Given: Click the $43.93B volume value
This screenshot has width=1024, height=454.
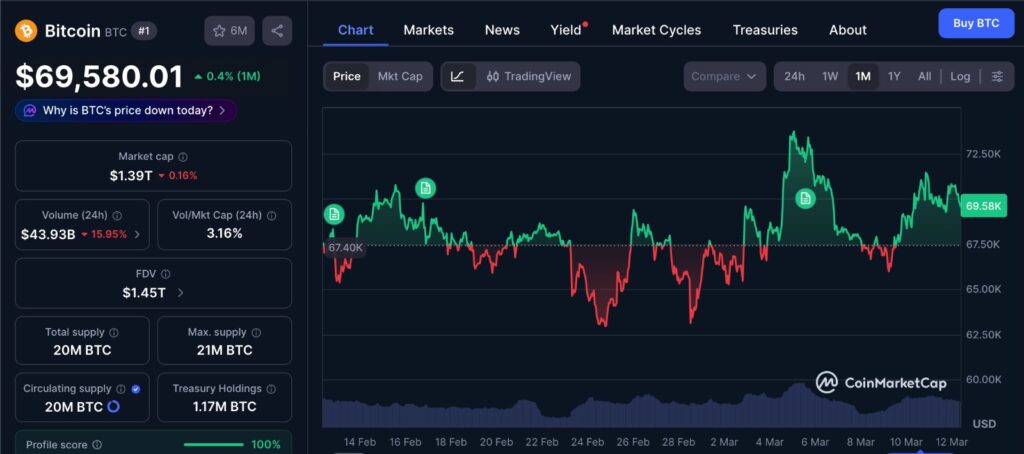Looking at the screenshot, I should coord(48,235).
